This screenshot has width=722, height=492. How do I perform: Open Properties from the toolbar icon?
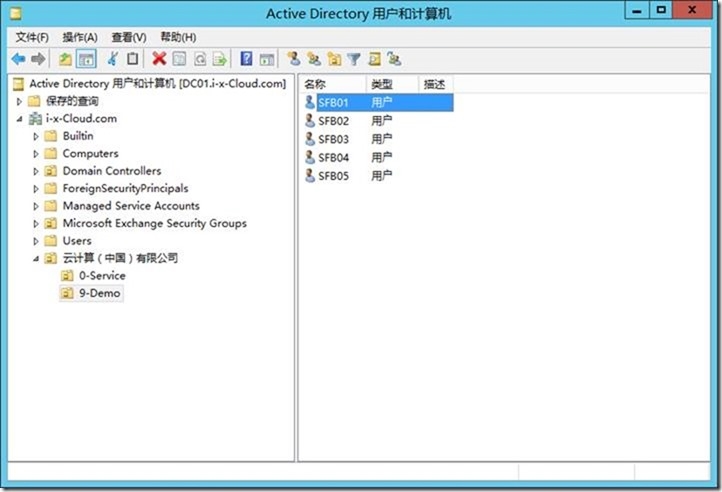[x=179, y=59]
